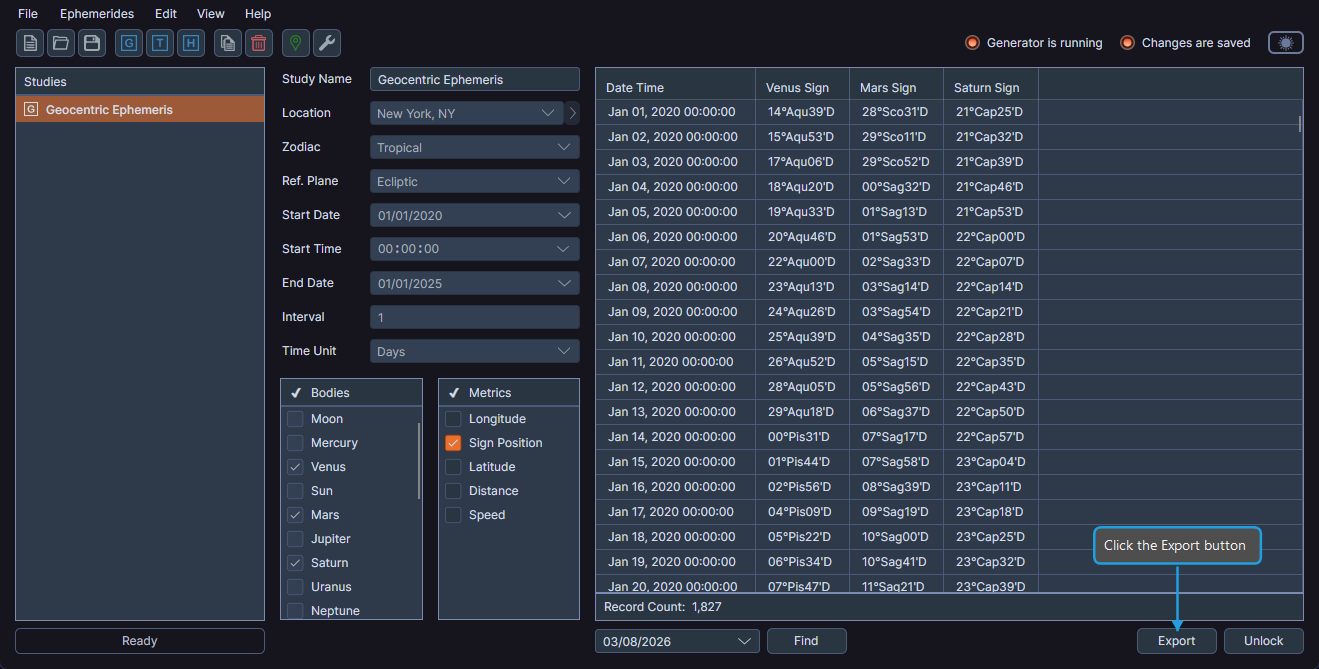
Task: Open the Time Unit dropdown
Action: point(474,350)
